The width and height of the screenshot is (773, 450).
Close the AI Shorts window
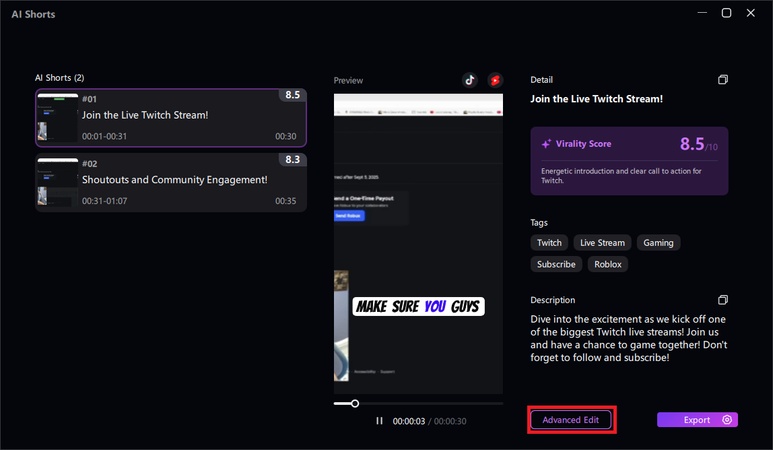(750, 13)
